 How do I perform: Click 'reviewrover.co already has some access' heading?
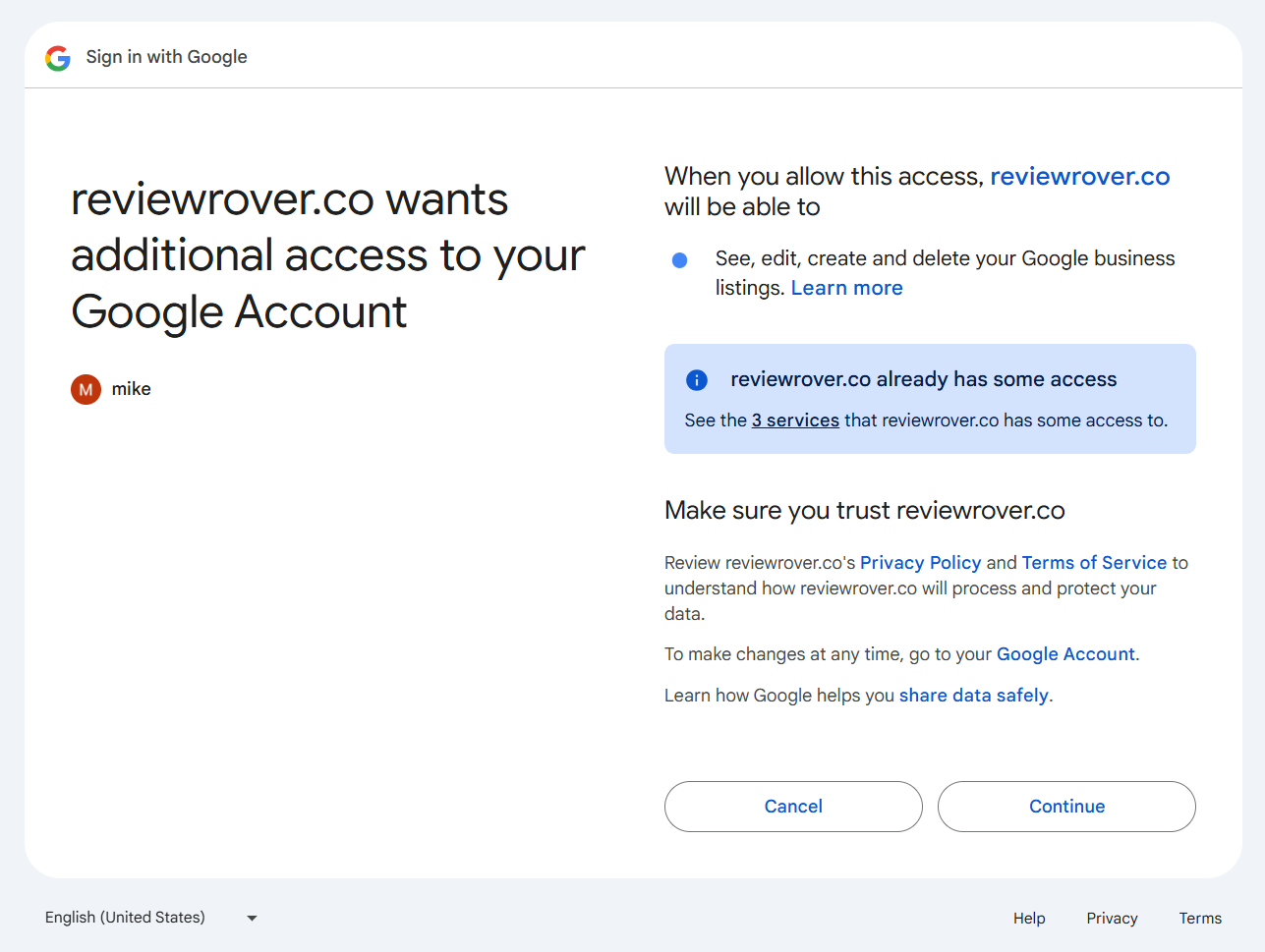click(x=923, y=379)
